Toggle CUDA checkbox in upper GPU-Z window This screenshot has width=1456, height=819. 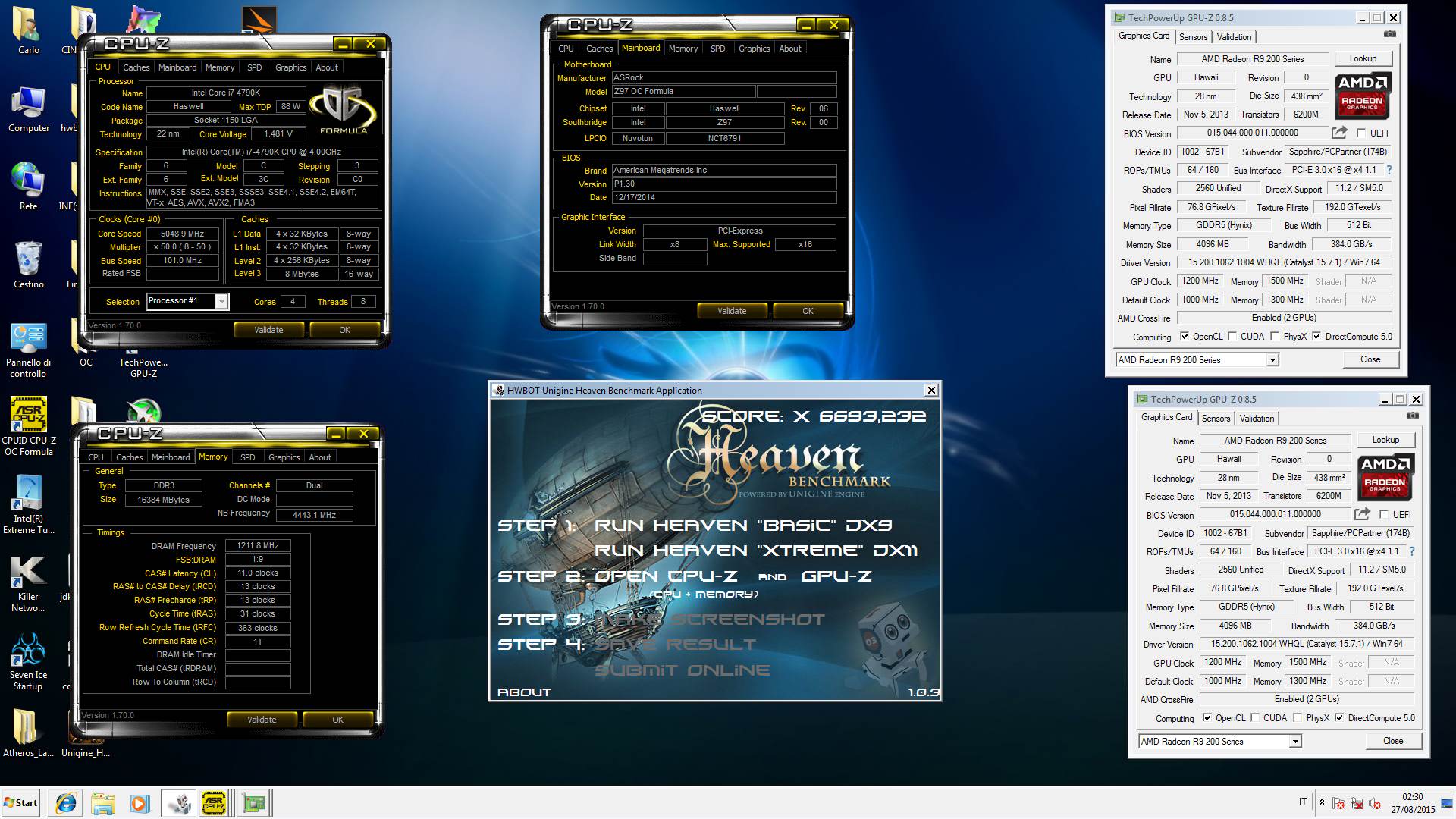(x=1232, y=337)
